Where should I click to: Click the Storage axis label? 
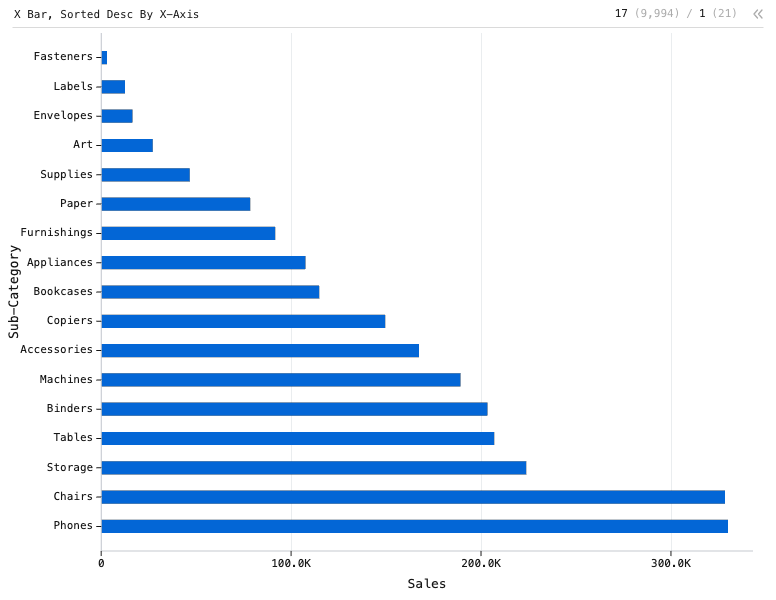click(69, 467)
